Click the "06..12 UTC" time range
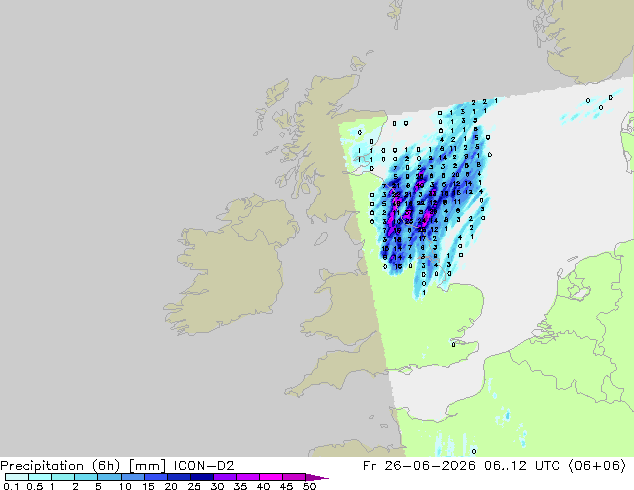This screenshot has height=490, width=634. click(x=522, y=466)
